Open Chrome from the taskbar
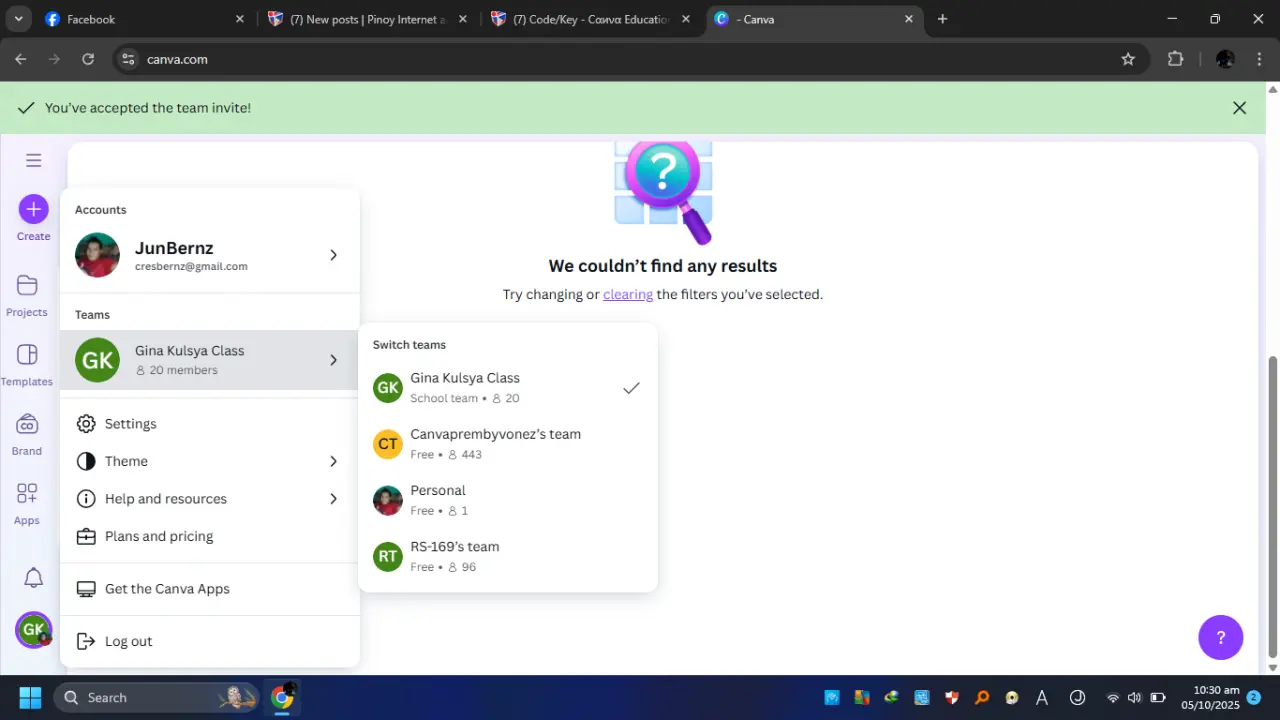 pos(282,697)
